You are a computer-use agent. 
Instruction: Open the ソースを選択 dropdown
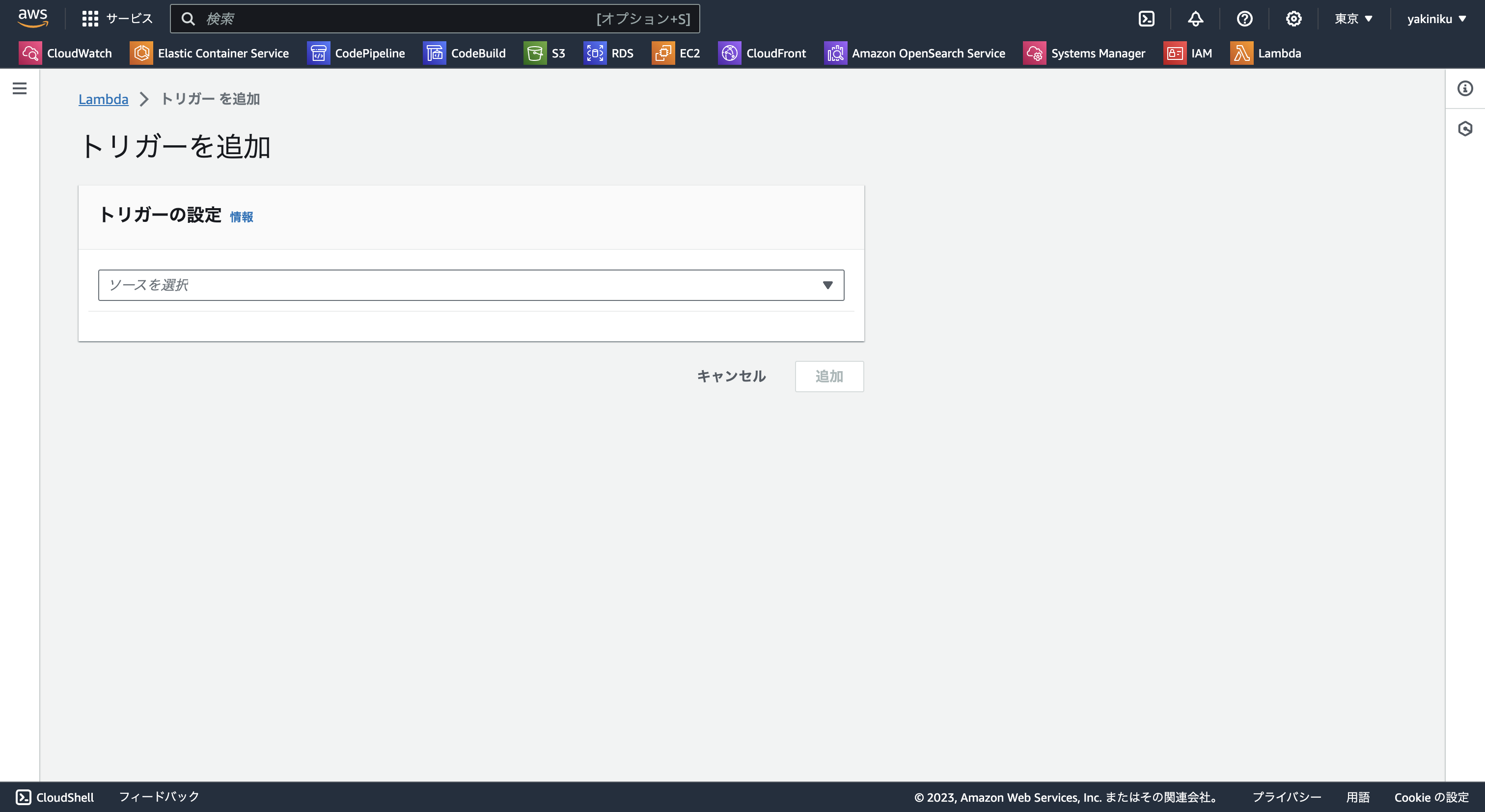pos(471,285)
